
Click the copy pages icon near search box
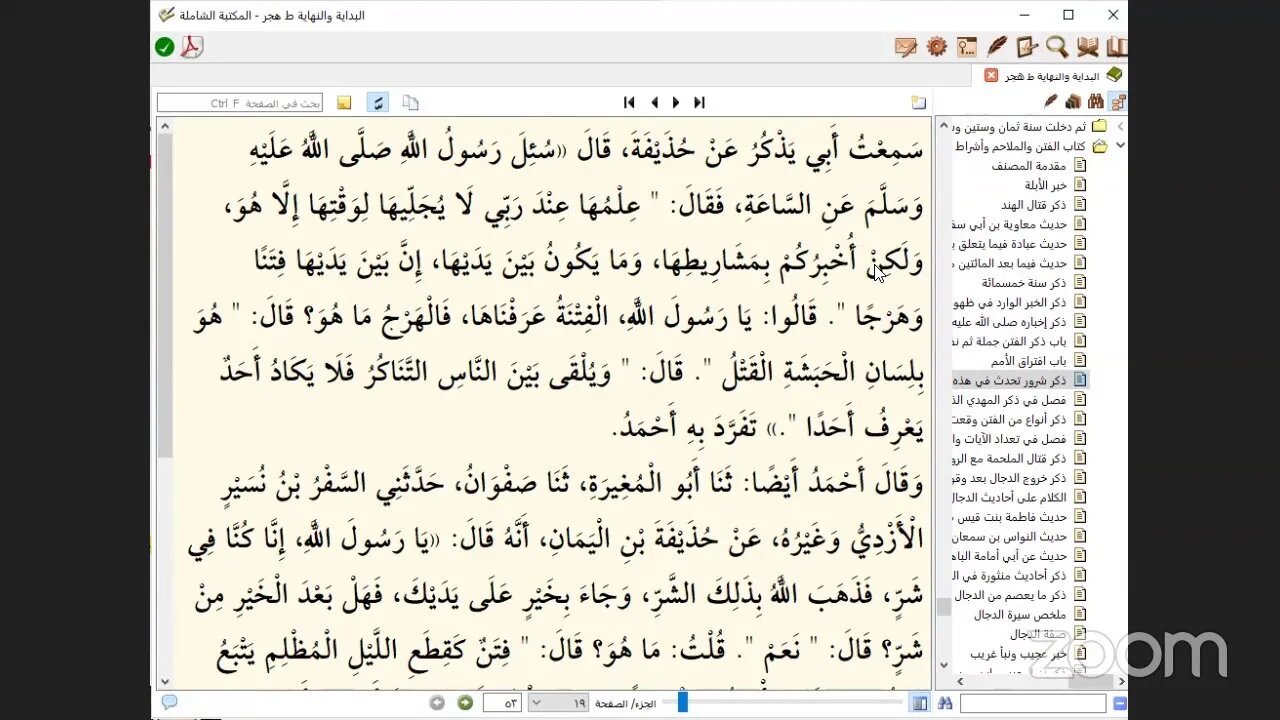[x=410, y=102]
